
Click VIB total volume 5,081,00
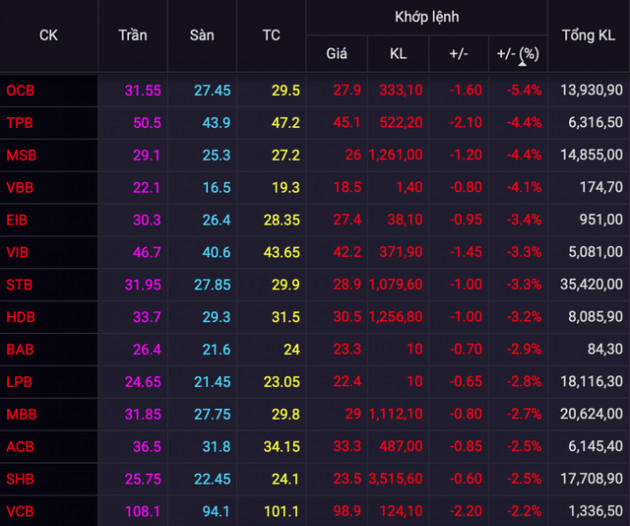coord(595,252)
